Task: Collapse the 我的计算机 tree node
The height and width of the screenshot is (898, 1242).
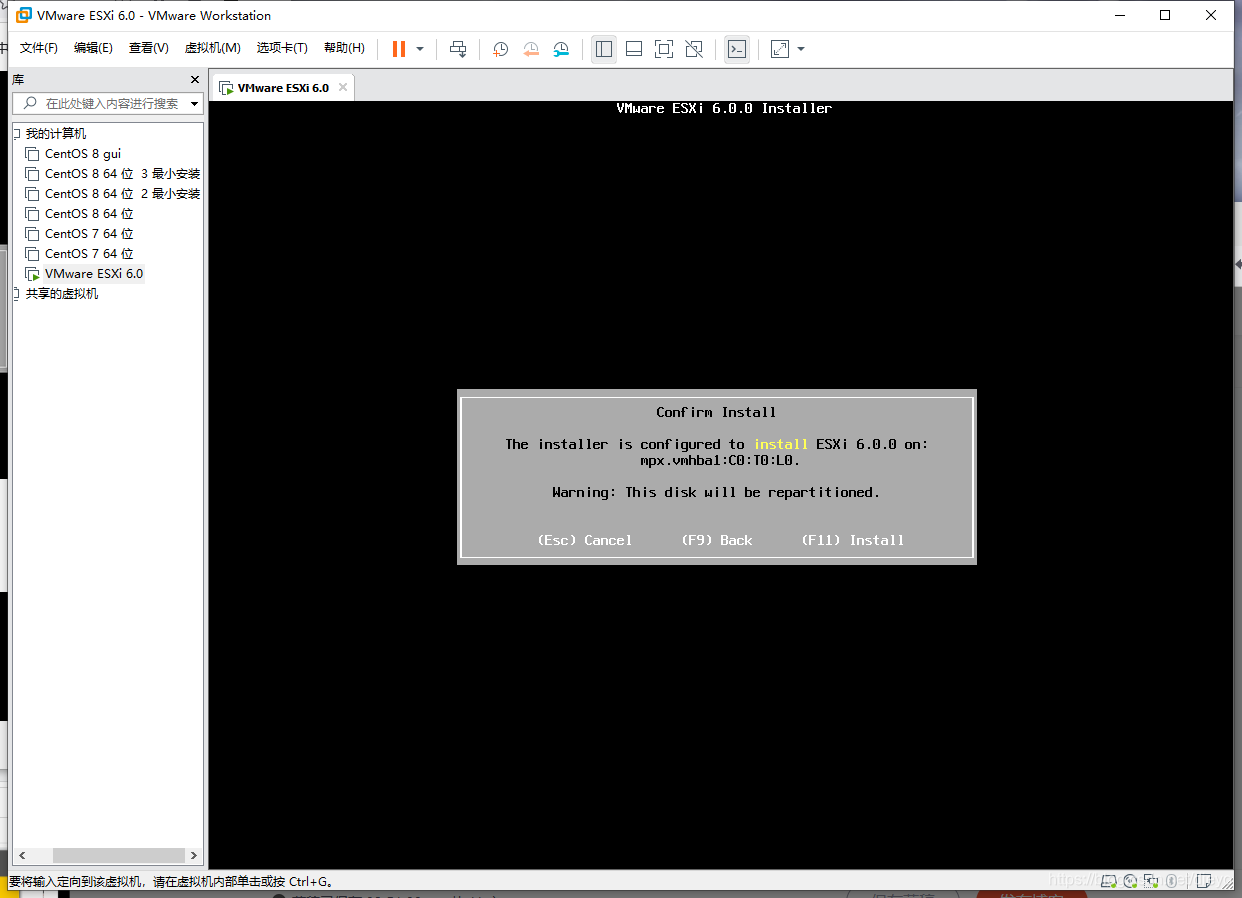Action: pyautogui.click(x=16, y=134)
